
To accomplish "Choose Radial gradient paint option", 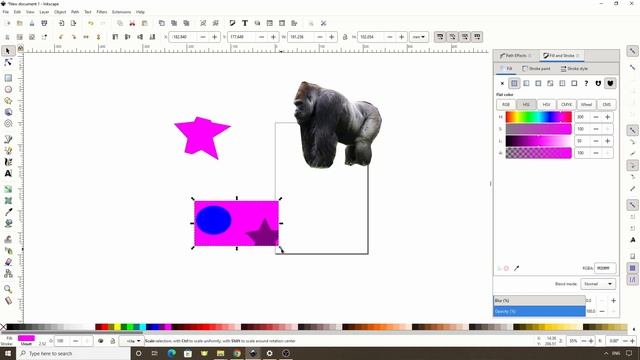I will pos(538,83).
